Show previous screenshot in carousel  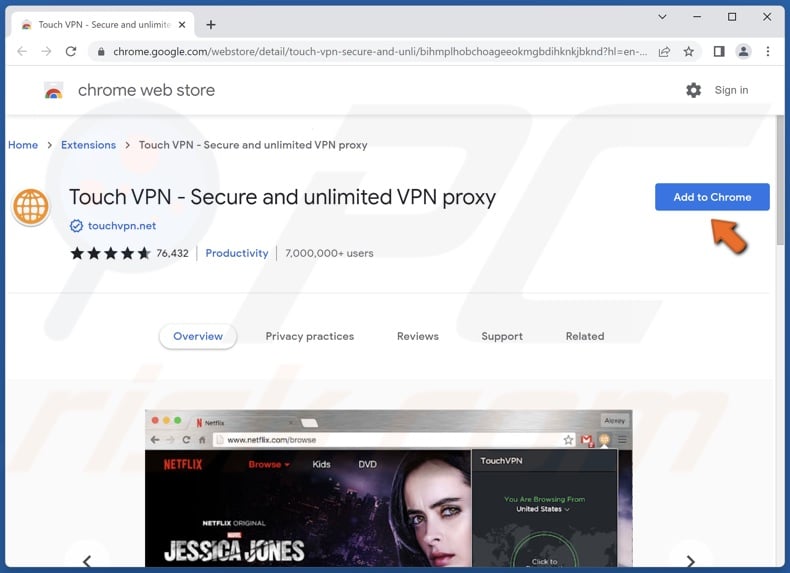pyautogui.click(x=87, y=560)
